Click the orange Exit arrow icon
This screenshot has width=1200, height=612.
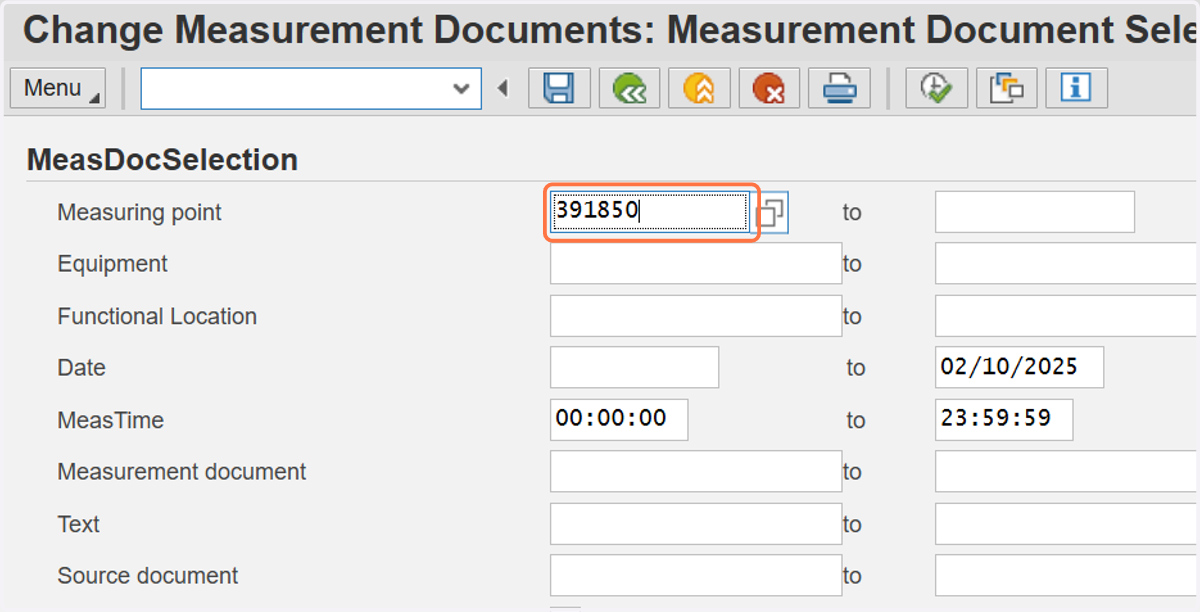pyautogui.click(x=699, y=89)
